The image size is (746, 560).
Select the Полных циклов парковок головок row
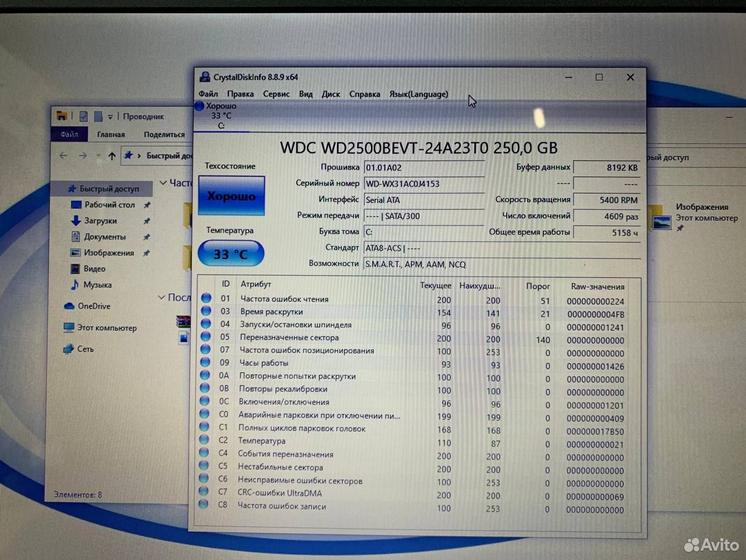(412, 429)
